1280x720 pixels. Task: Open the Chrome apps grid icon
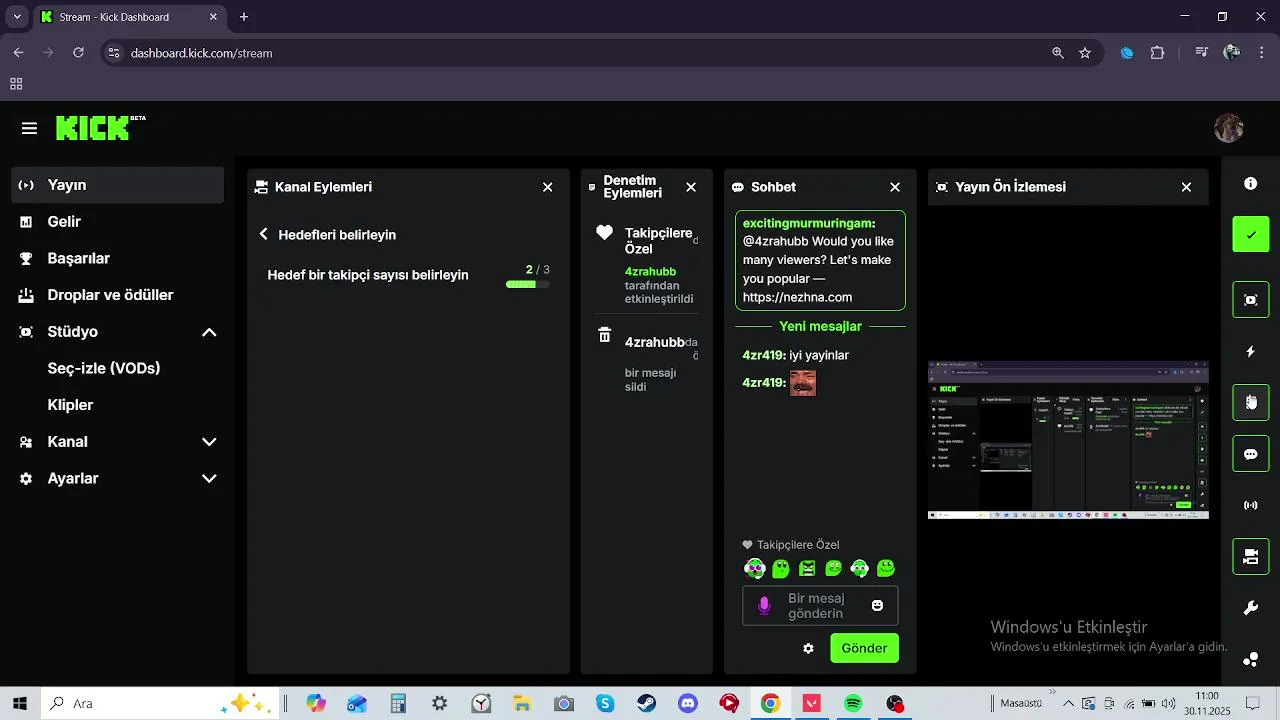click(16, 84)
